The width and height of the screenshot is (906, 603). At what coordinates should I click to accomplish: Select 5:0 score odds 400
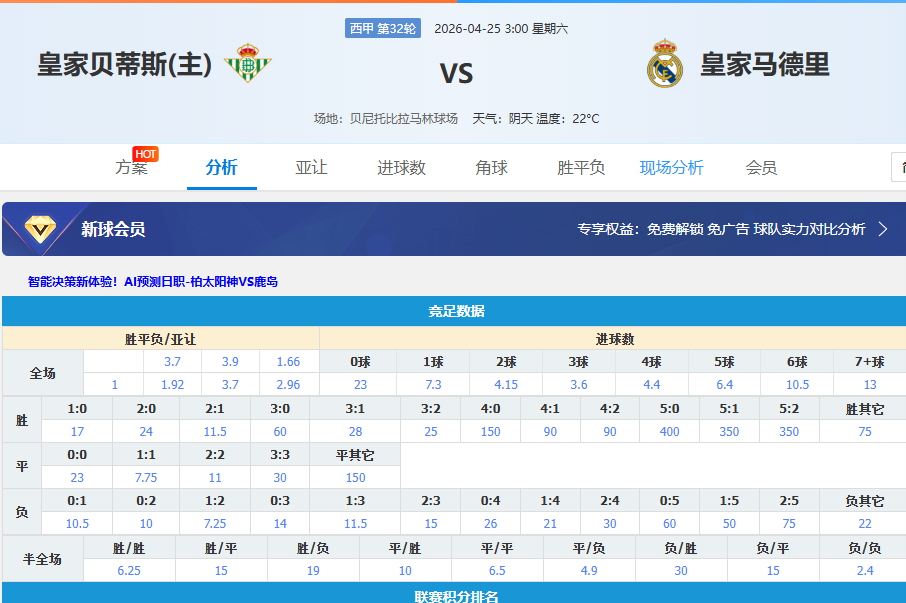pyautogui.click(x=670, y=431)
